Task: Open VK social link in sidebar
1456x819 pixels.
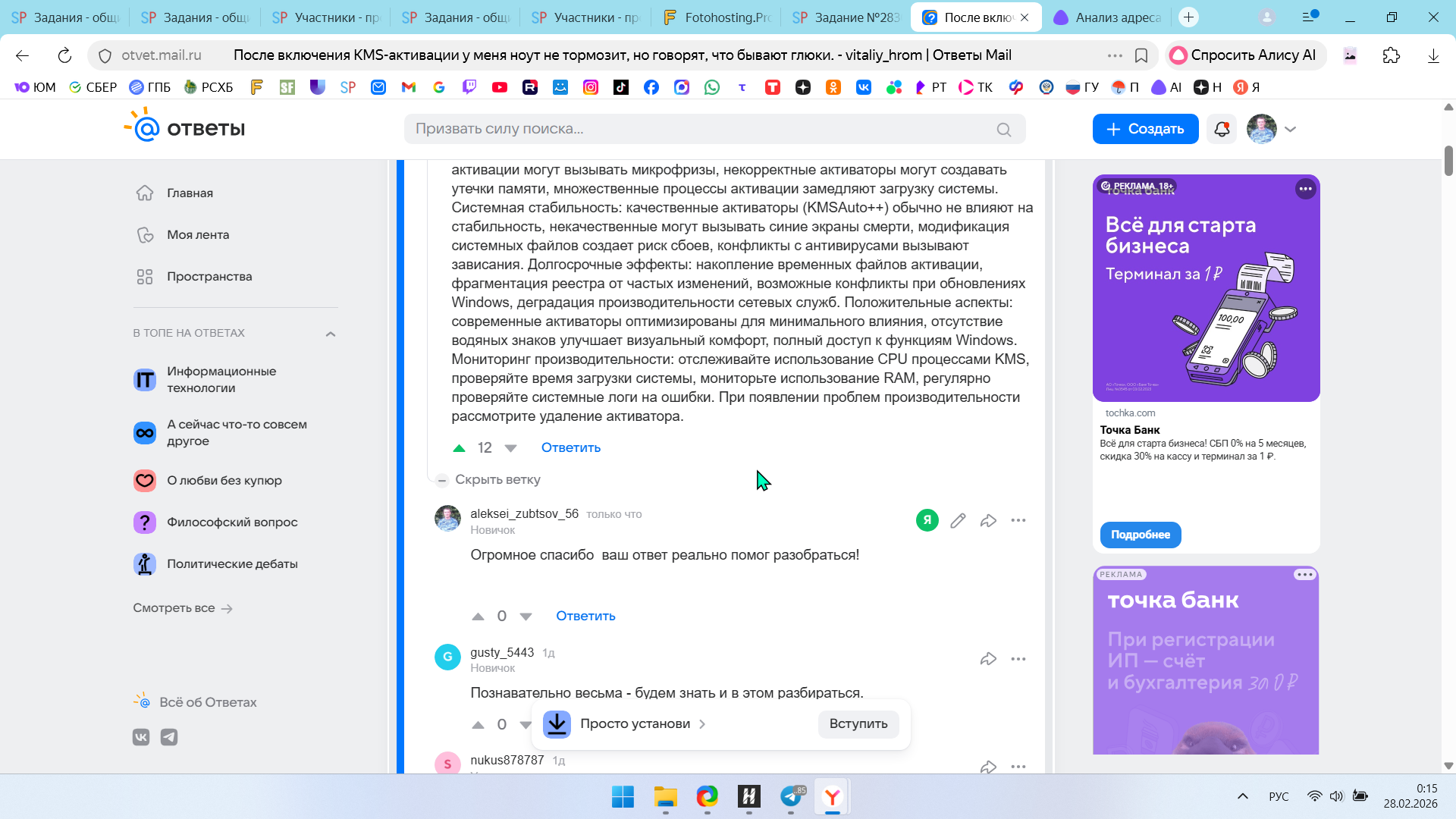Action: (x=141, y=737)
